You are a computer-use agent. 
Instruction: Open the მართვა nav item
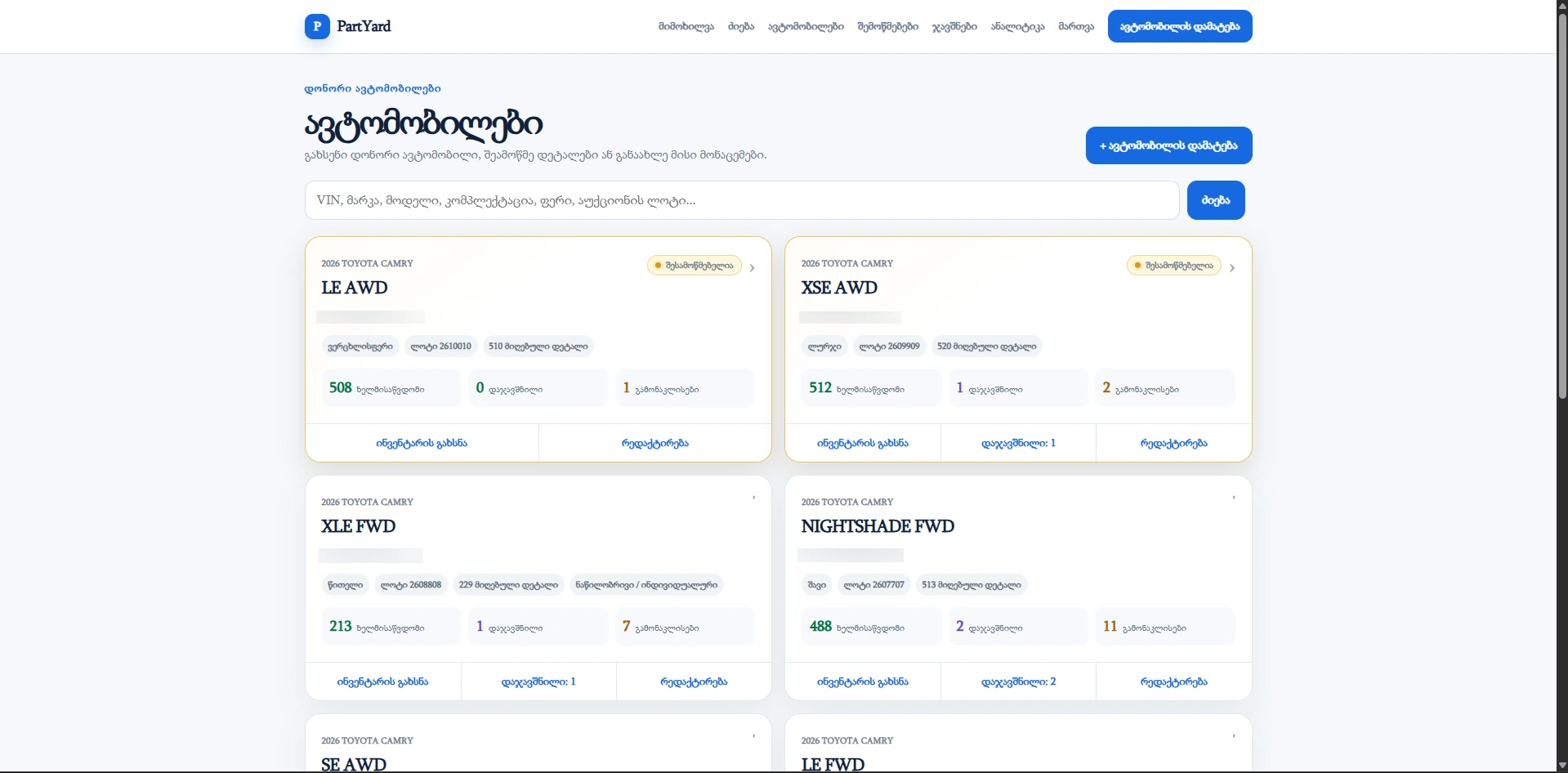click(x=1076, y=26)
